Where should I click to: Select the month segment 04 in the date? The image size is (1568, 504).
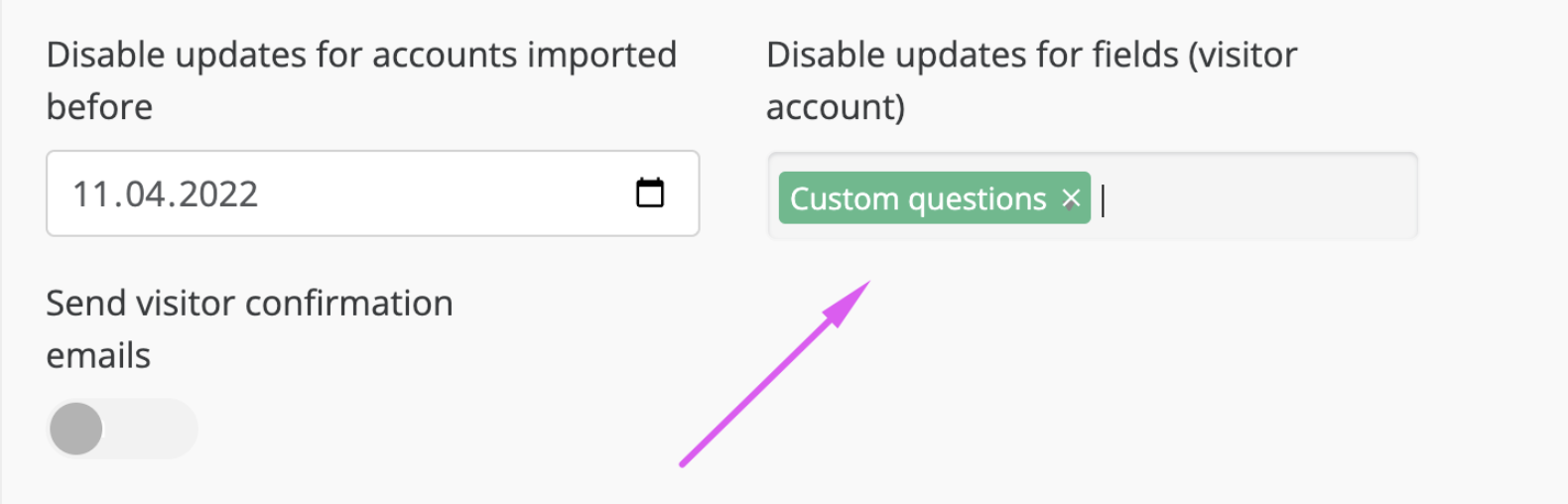pyautogui.click(x=146, y=193)
